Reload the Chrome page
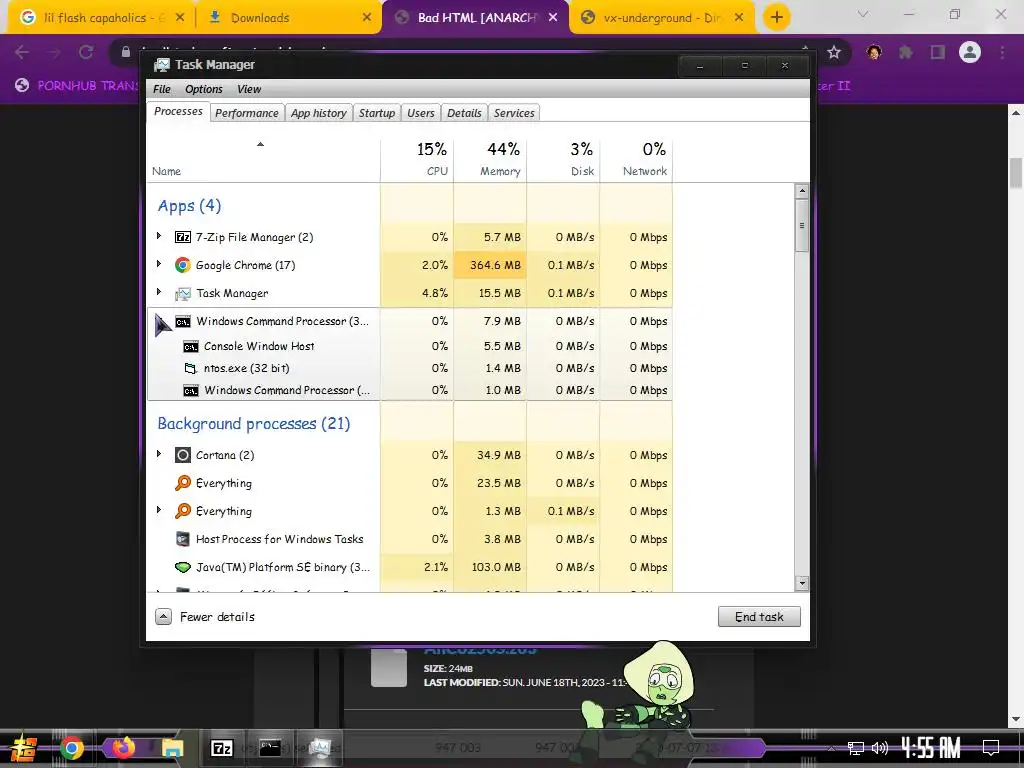Viewport: 1024px width, 768px height. coord(86,52)
